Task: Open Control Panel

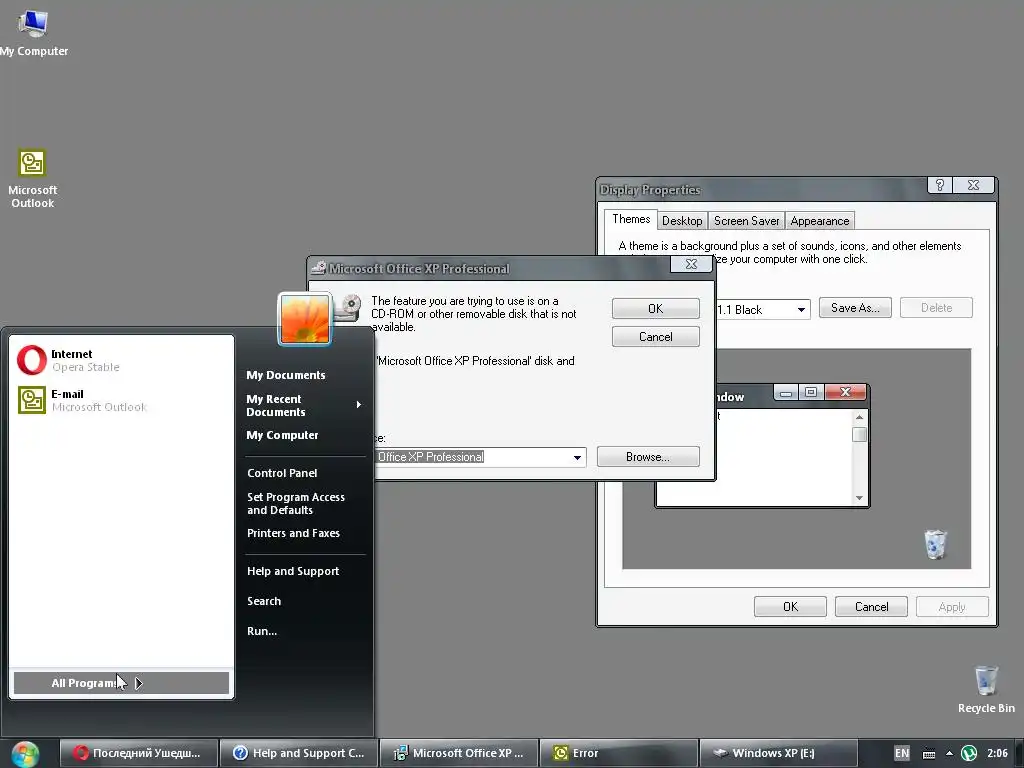Action: pyautogui.click(x=282, y=473)
